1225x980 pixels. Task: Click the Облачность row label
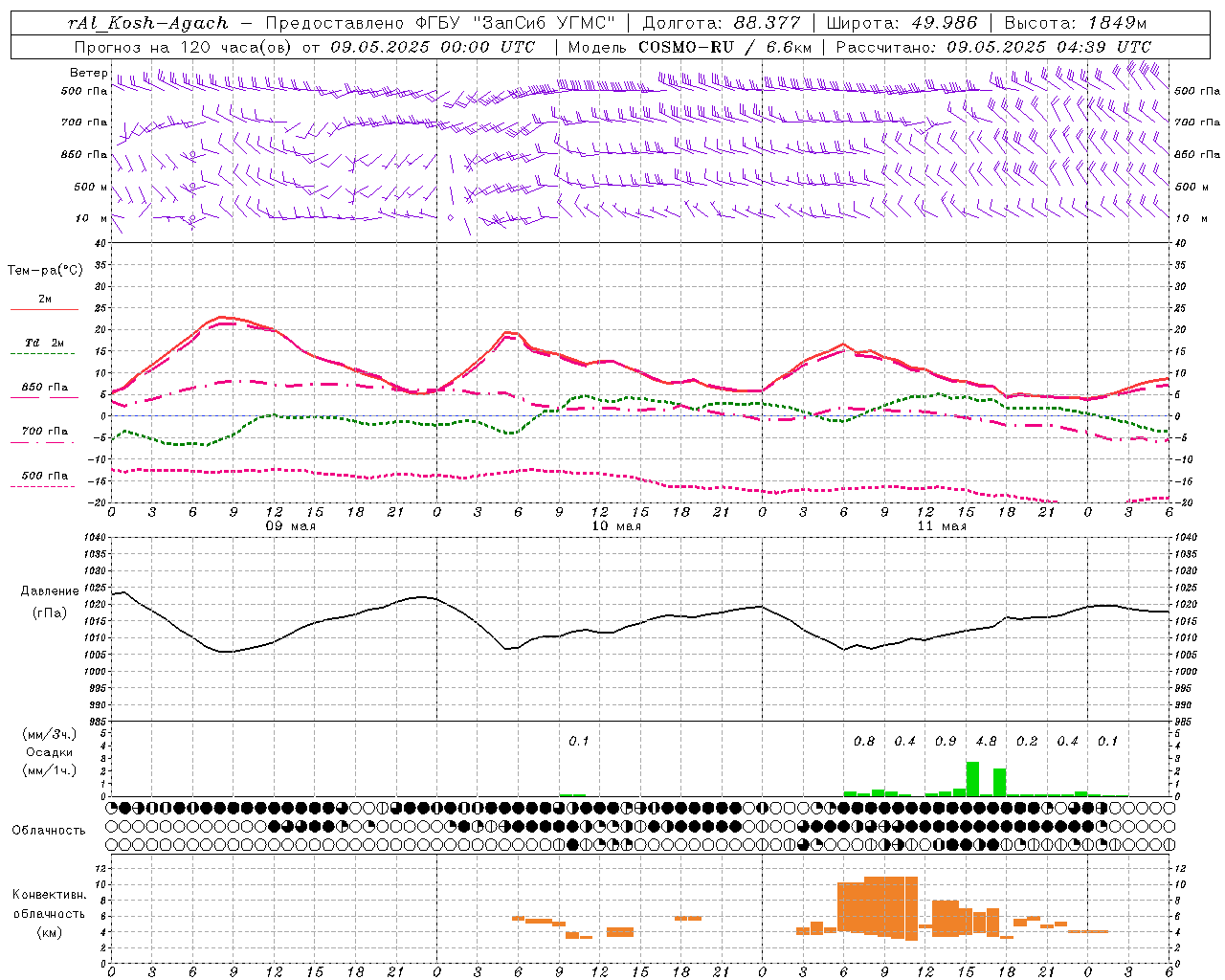tap(49, 830)
